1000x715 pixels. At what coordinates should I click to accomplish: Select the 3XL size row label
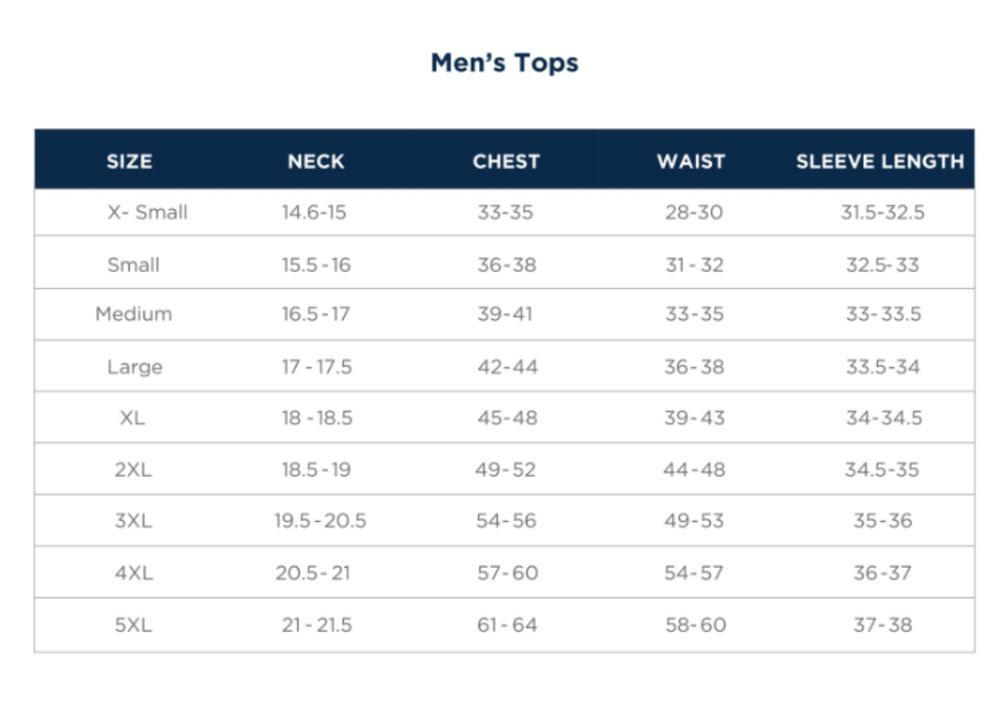133,521
